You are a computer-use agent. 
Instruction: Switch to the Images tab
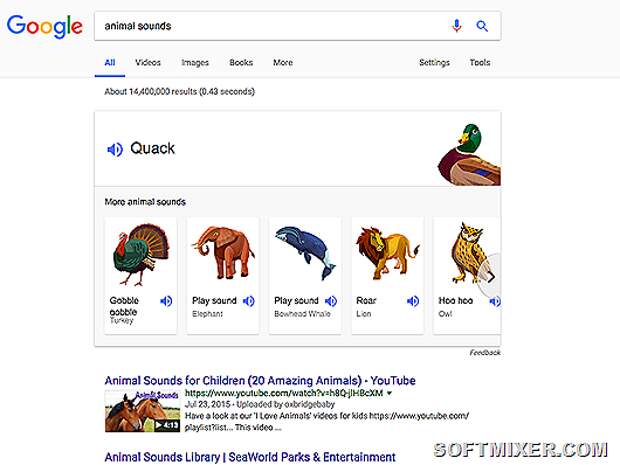tap(195, 62)
